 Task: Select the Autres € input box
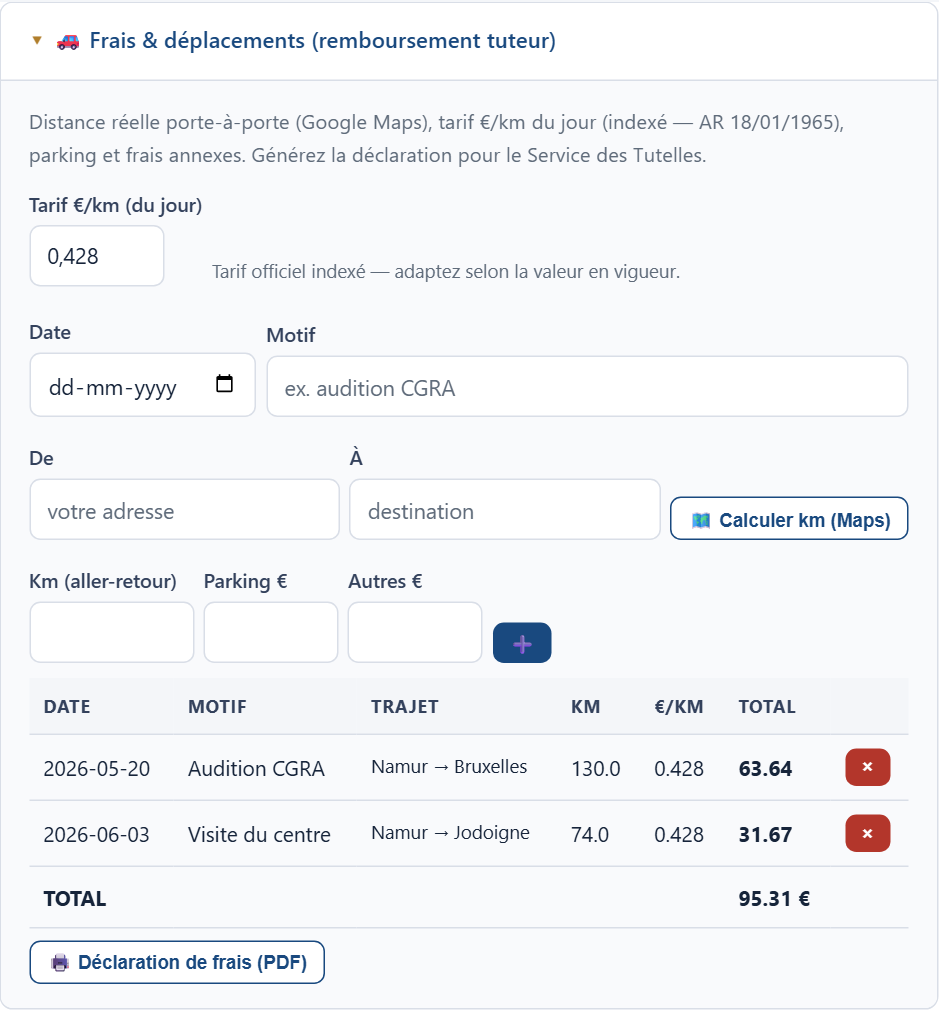[415, 633]
